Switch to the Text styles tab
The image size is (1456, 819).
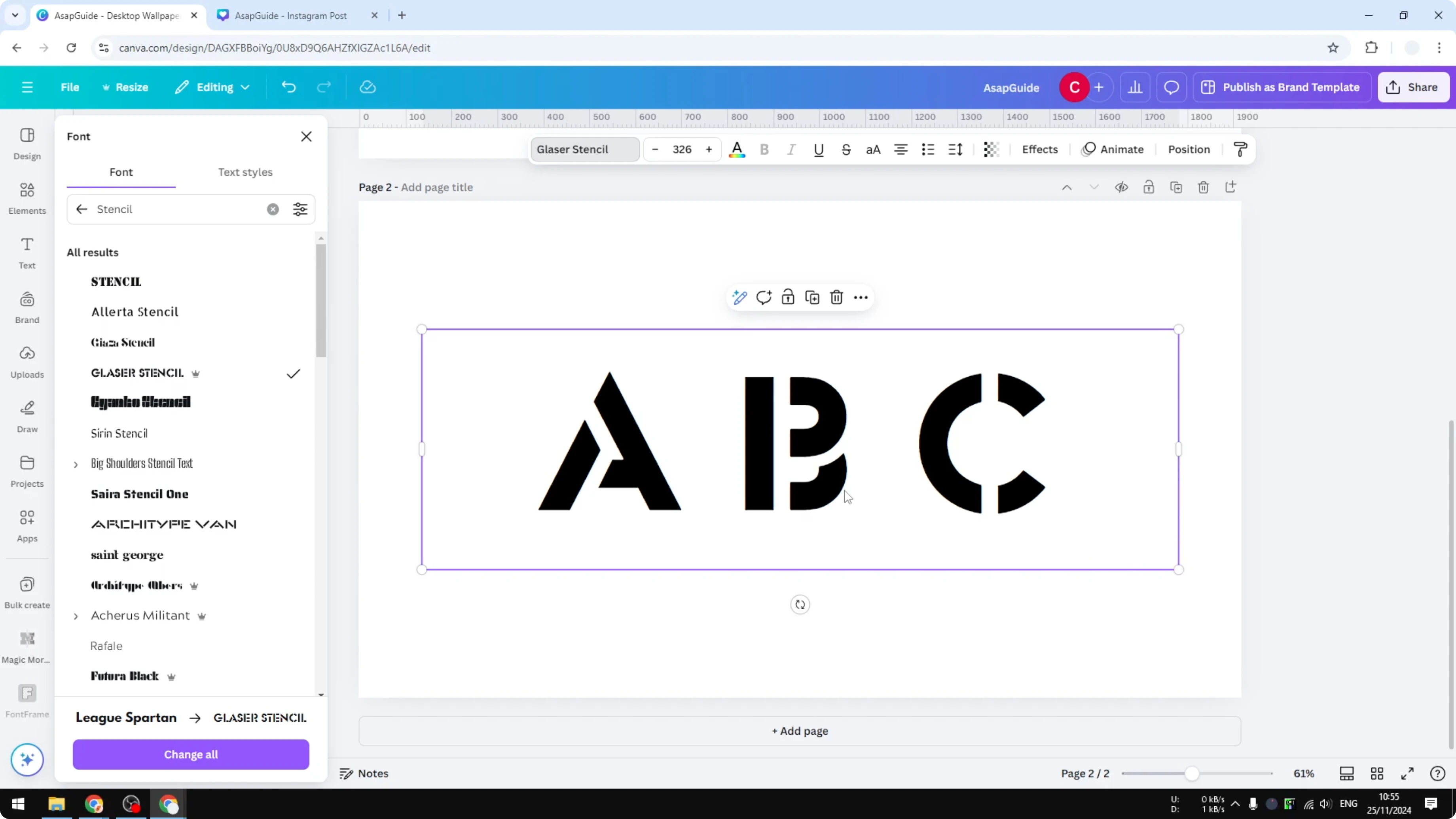click(245, 173)
